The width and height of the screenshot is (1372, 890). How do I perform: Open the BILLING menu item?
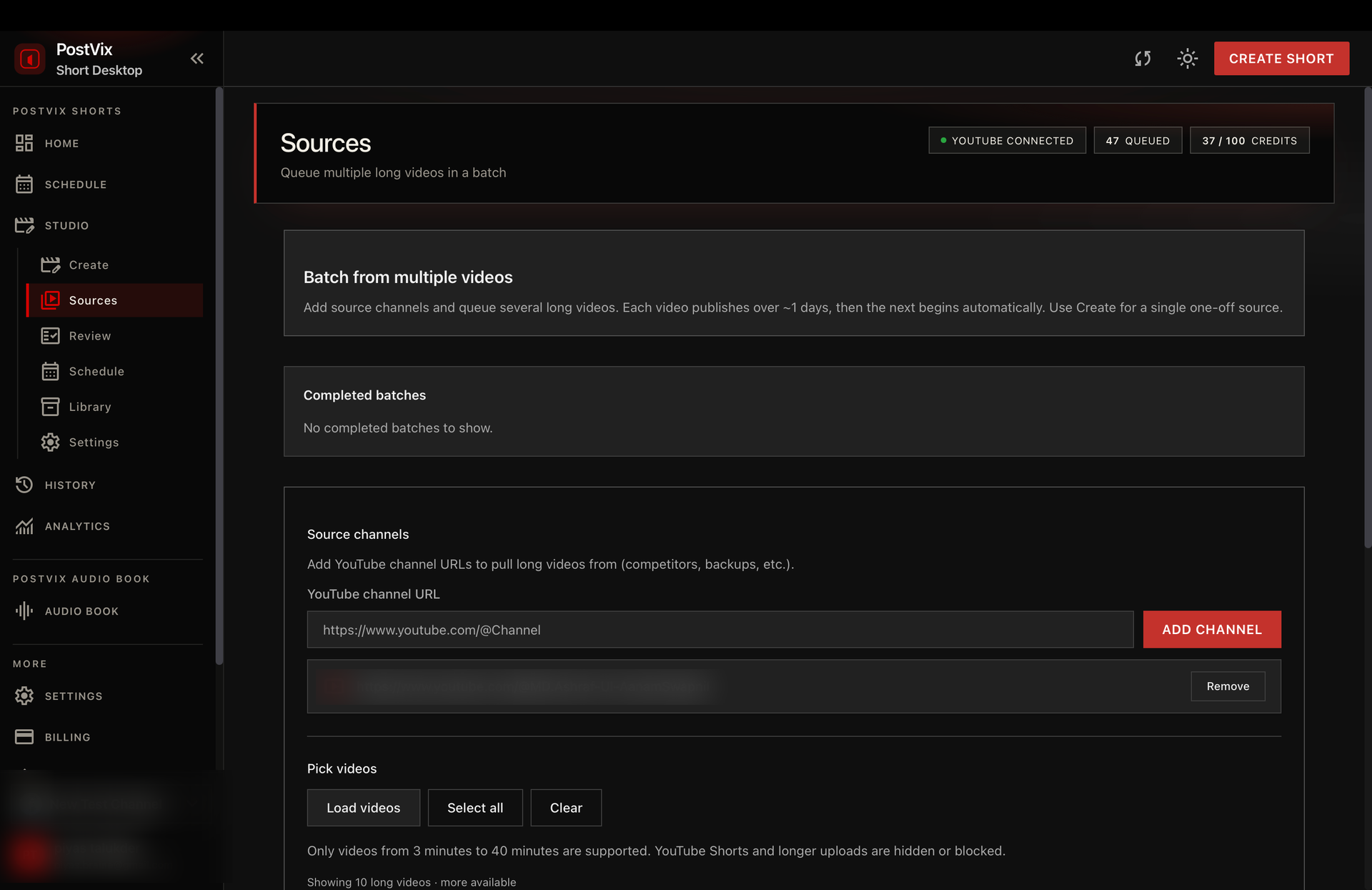pos(68,737)
